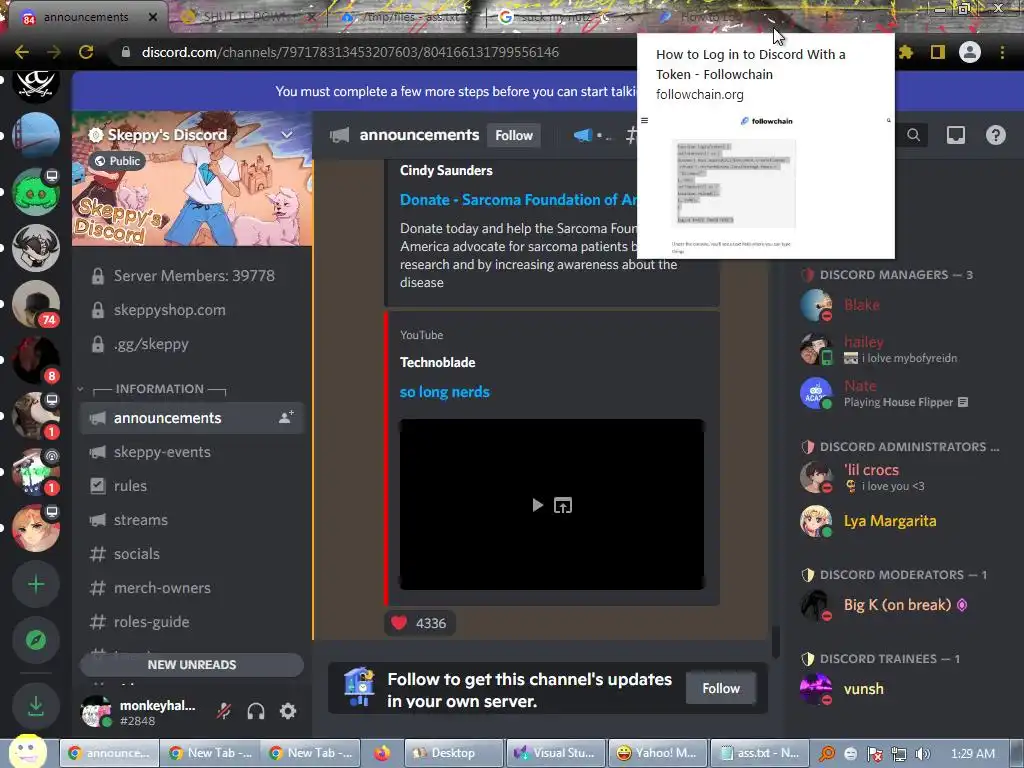Open anime girl server icon
The height and width of the screenshot is (768, 1024).
click(x=36, y=528)
